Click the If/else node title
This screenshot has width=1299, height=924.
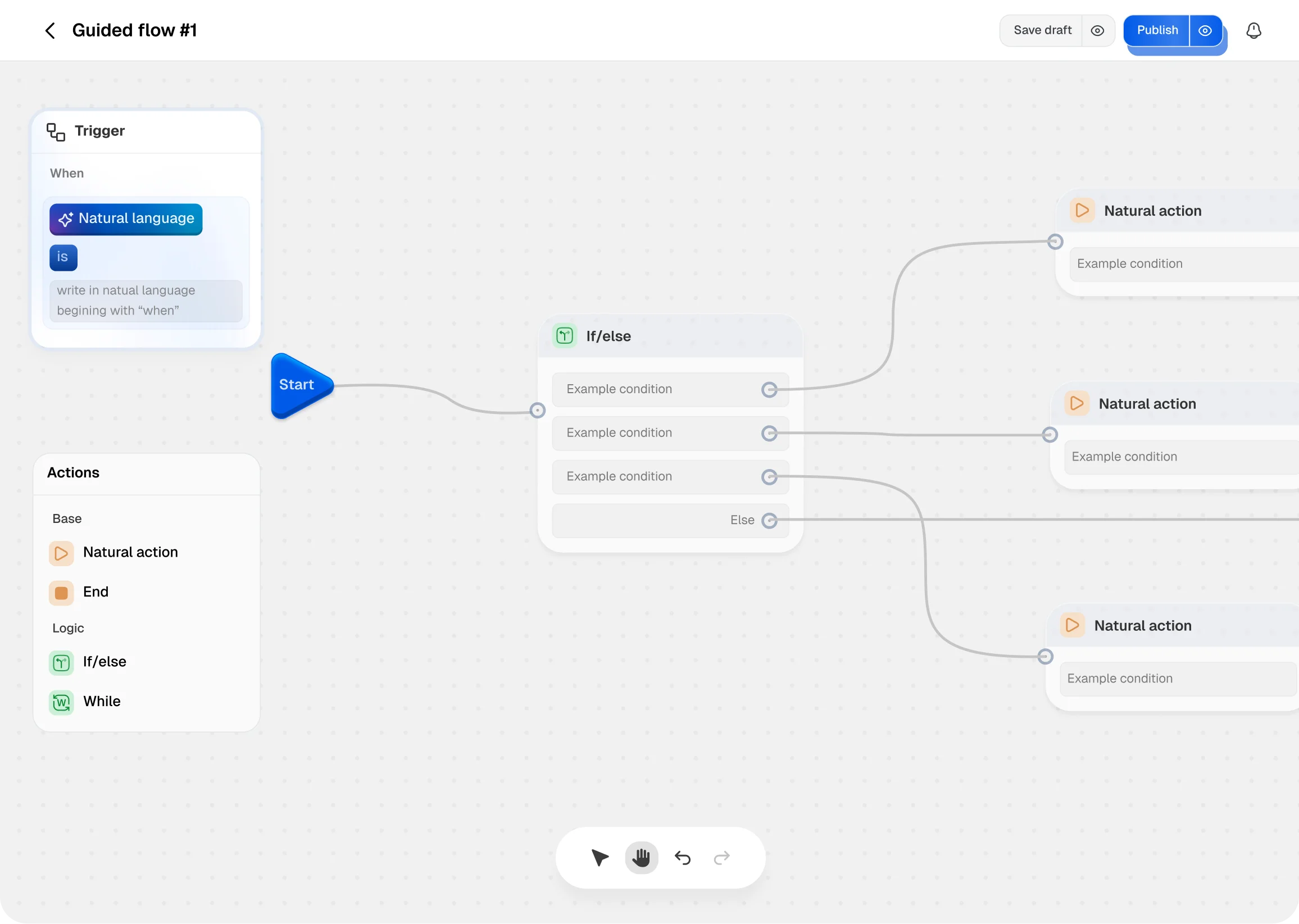pos(608,337)
